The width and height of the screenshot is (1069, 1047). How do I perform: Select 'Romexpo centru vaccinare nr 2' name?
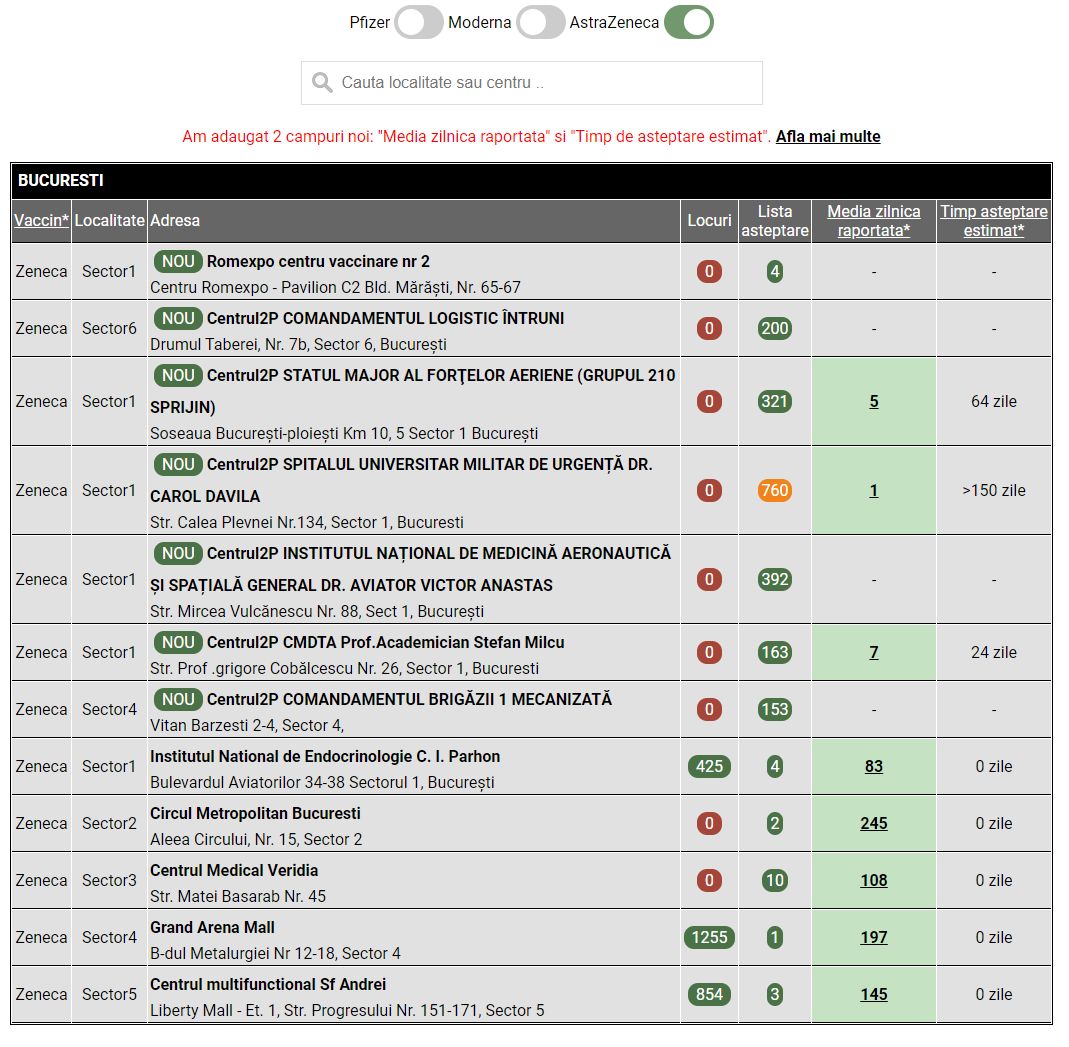[x=318, y=262]
